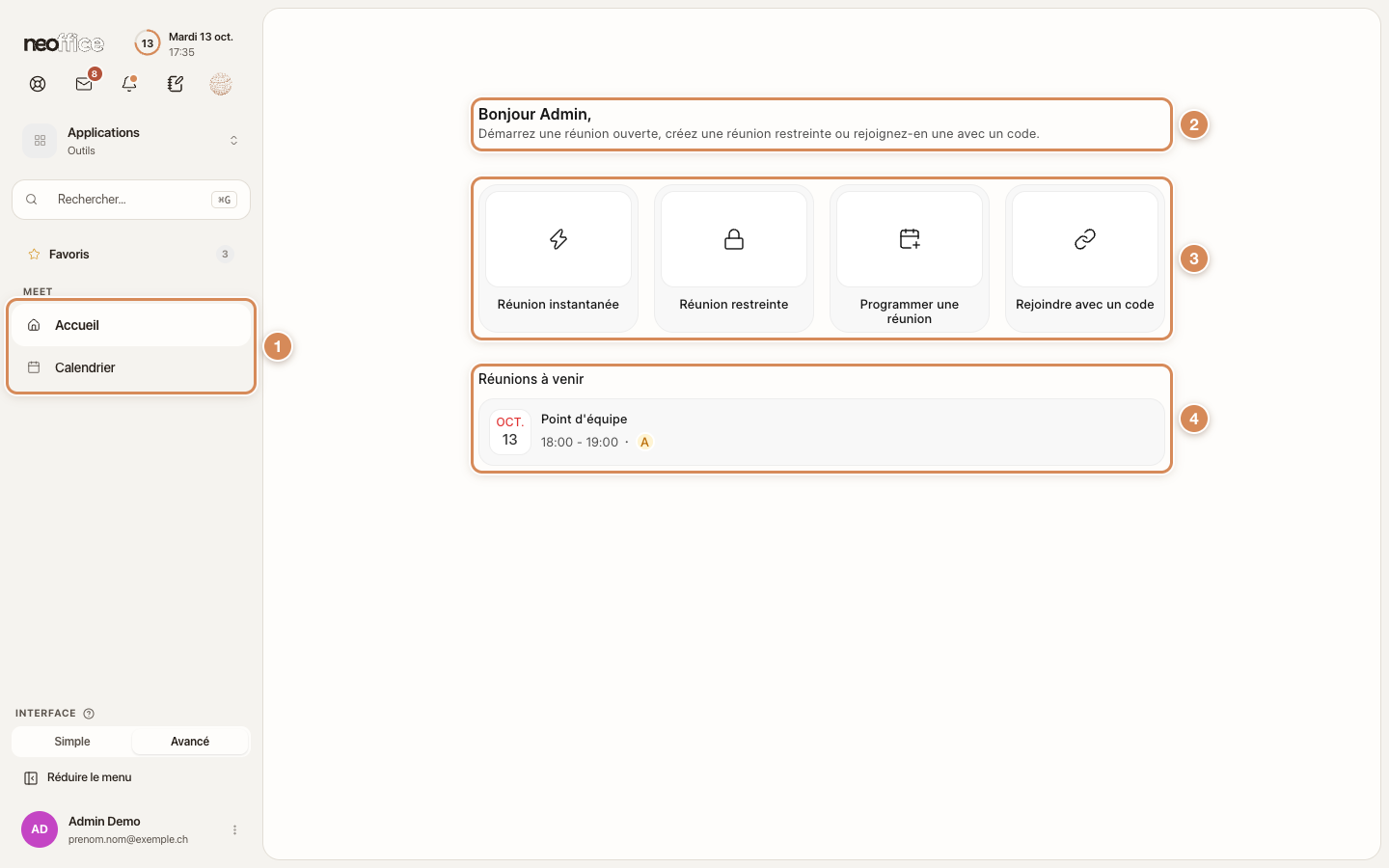Click the Bonjour Admin greeting

(x=535, y=114)
